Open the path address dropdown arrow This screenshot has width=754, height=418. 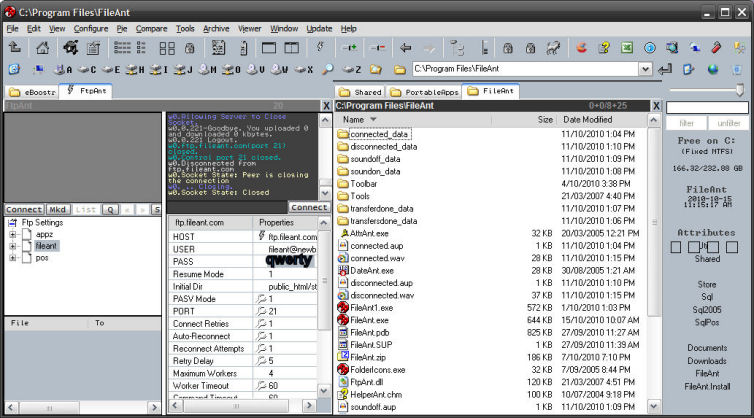(645, 69)
